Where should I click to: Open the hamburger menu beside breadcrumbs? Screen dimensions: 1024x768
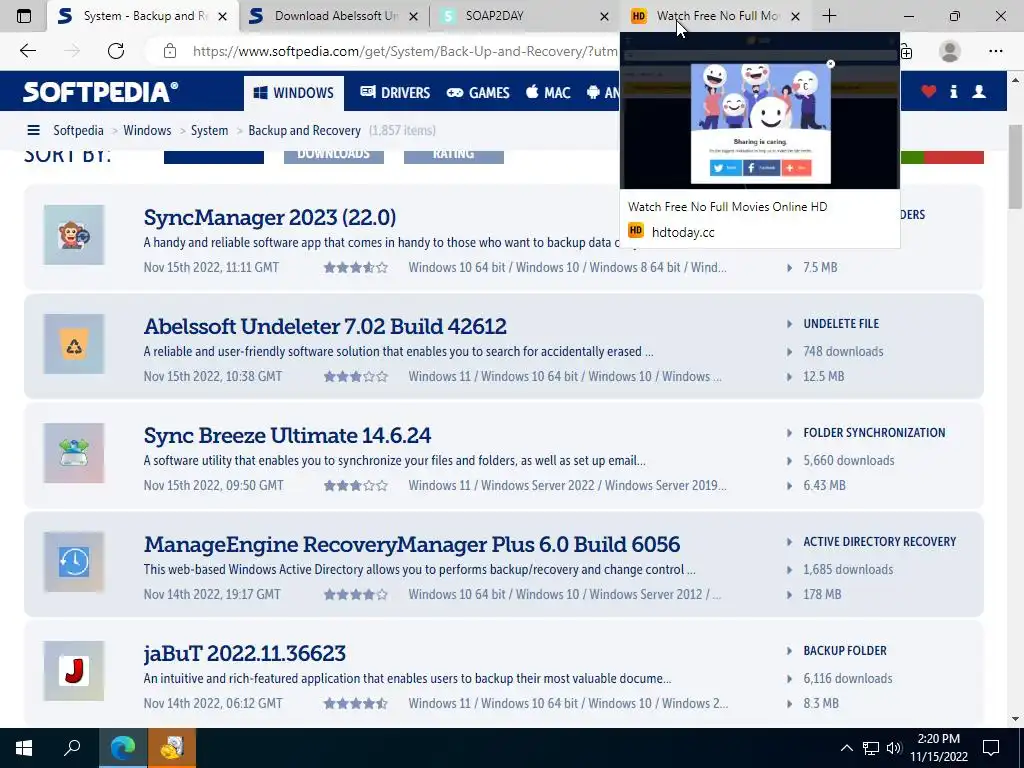point(33,131)
